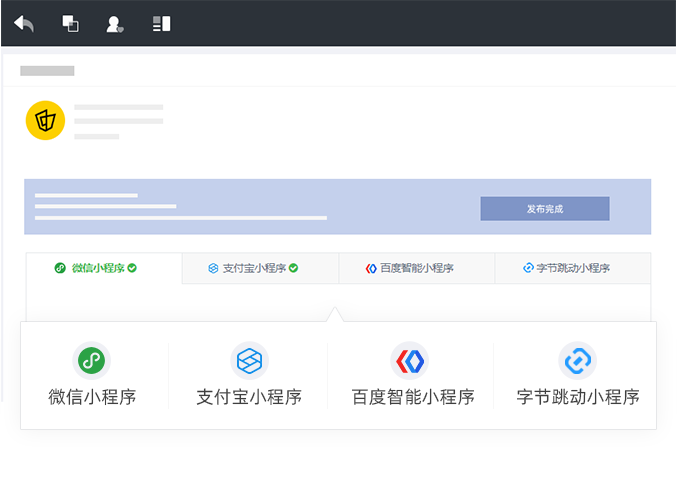
Task: Click the panel layout icon in the toolbar
Action: 161,23
